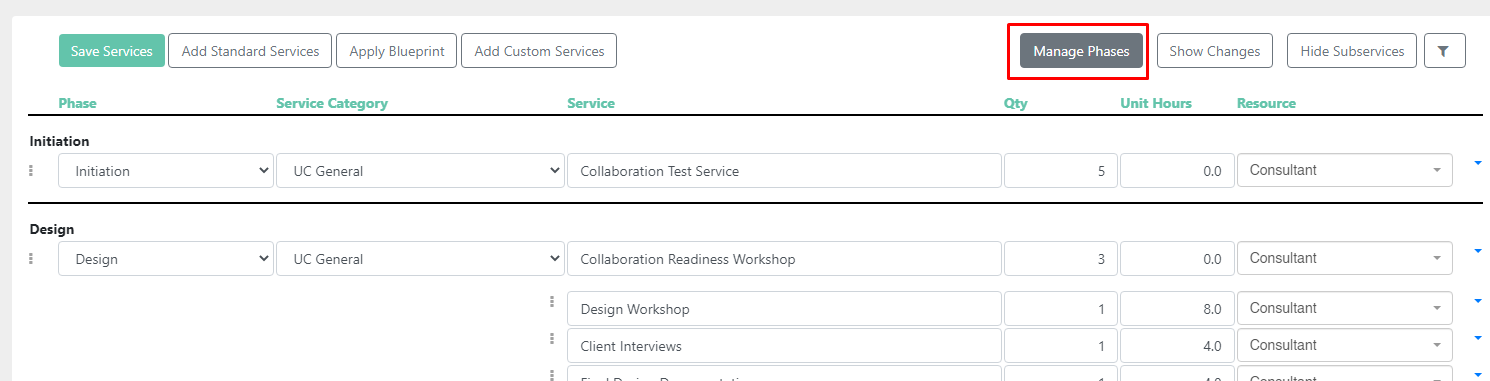Grab drag handle beside Initiation phase row

[x=31, y=171]
